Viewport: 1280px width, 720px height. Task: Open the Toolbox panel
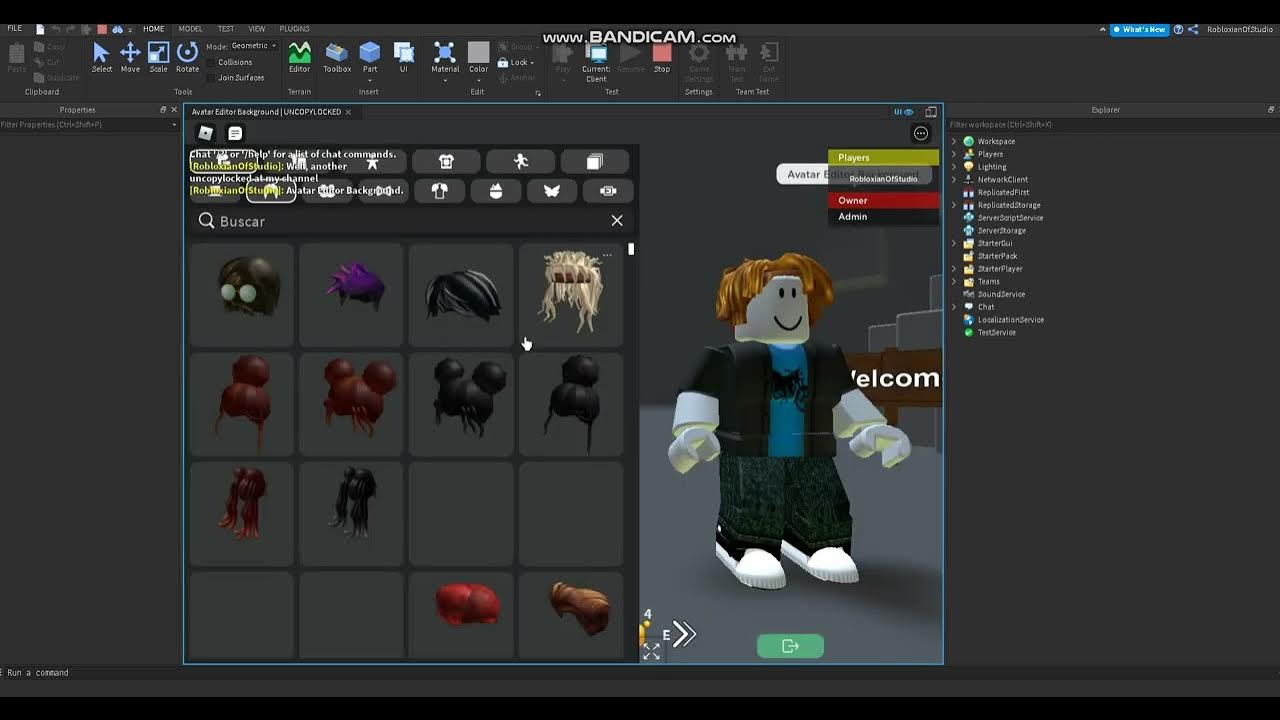tap(337, 57)
